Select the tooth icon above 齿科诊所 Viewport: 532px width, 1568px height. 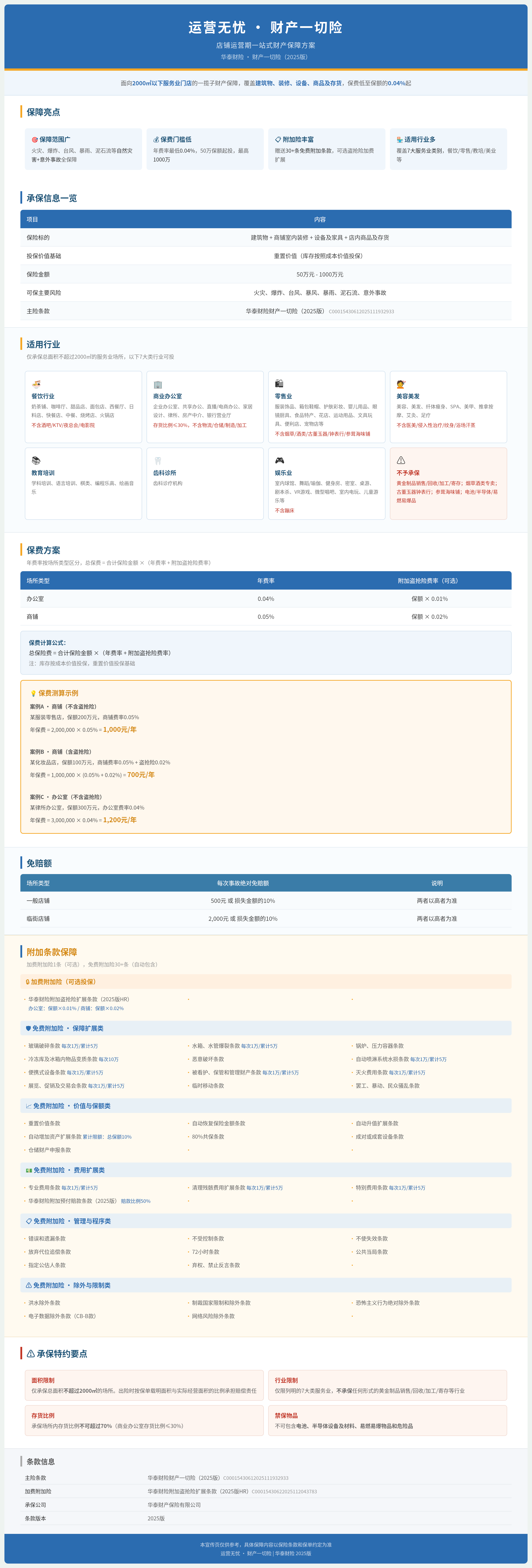(x=158, y=461)
